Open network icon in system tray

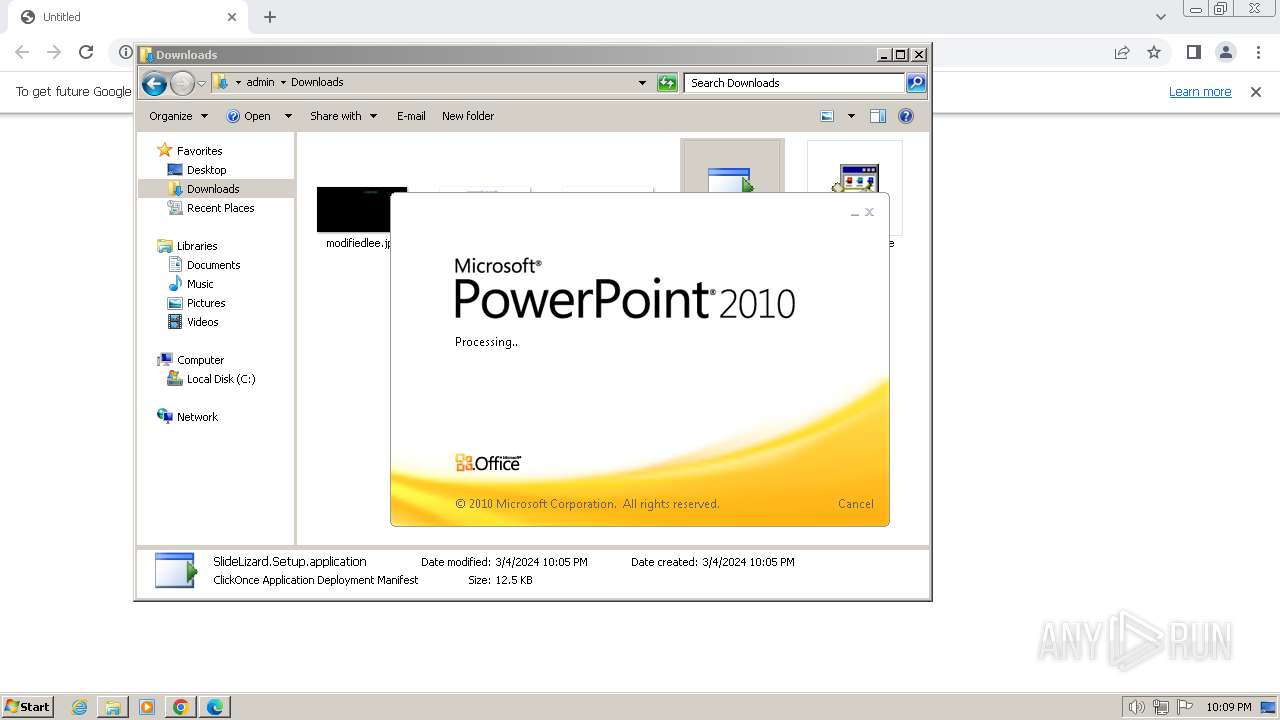(x=1160, y=707)
